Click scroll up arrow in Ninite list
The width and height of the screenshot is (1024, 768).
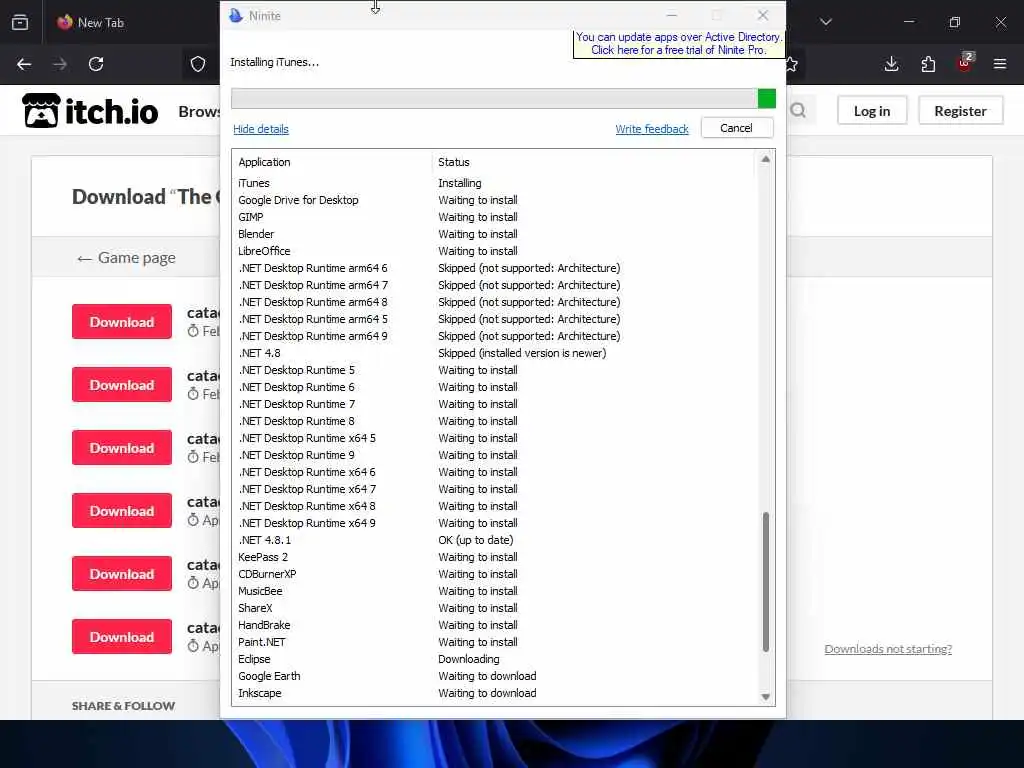(765, 159)
